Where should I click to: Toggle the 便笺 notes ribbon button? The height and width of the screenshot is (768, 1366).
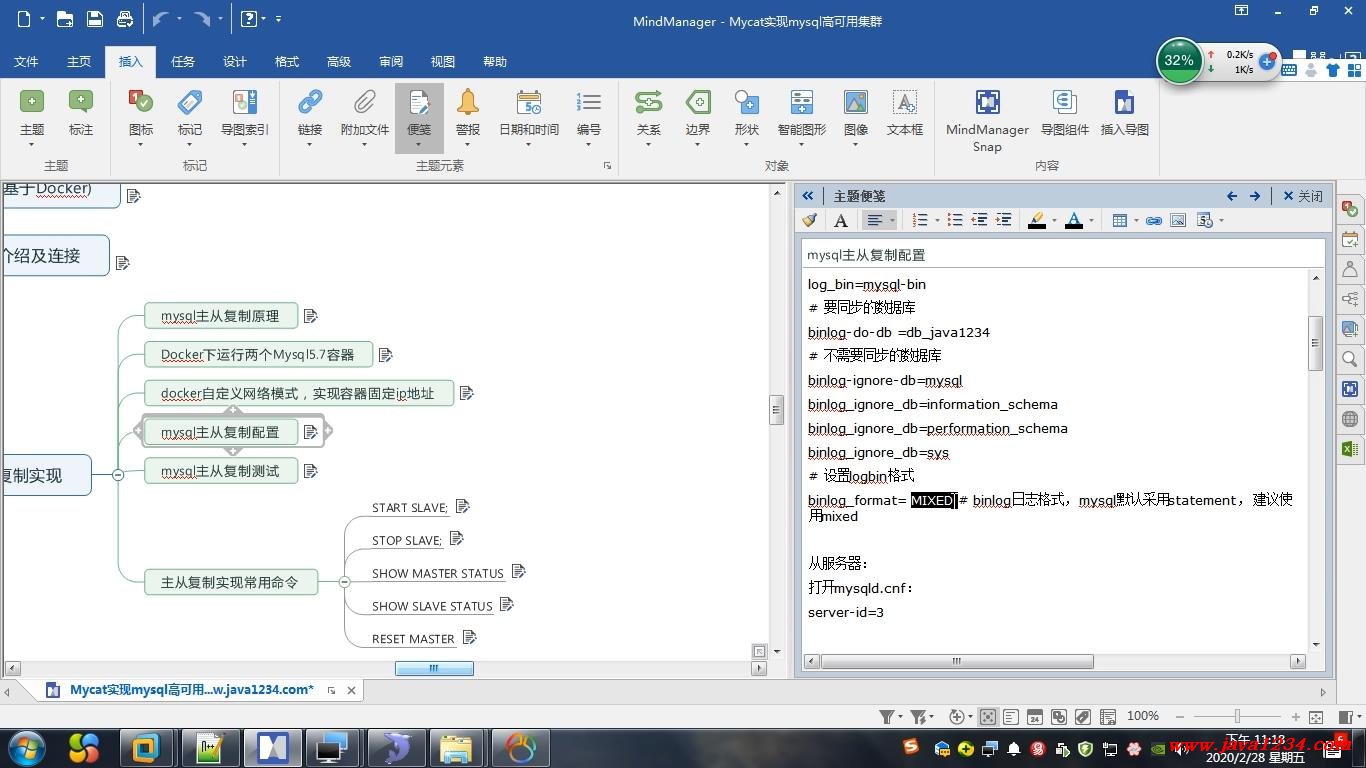click(419, 117)
